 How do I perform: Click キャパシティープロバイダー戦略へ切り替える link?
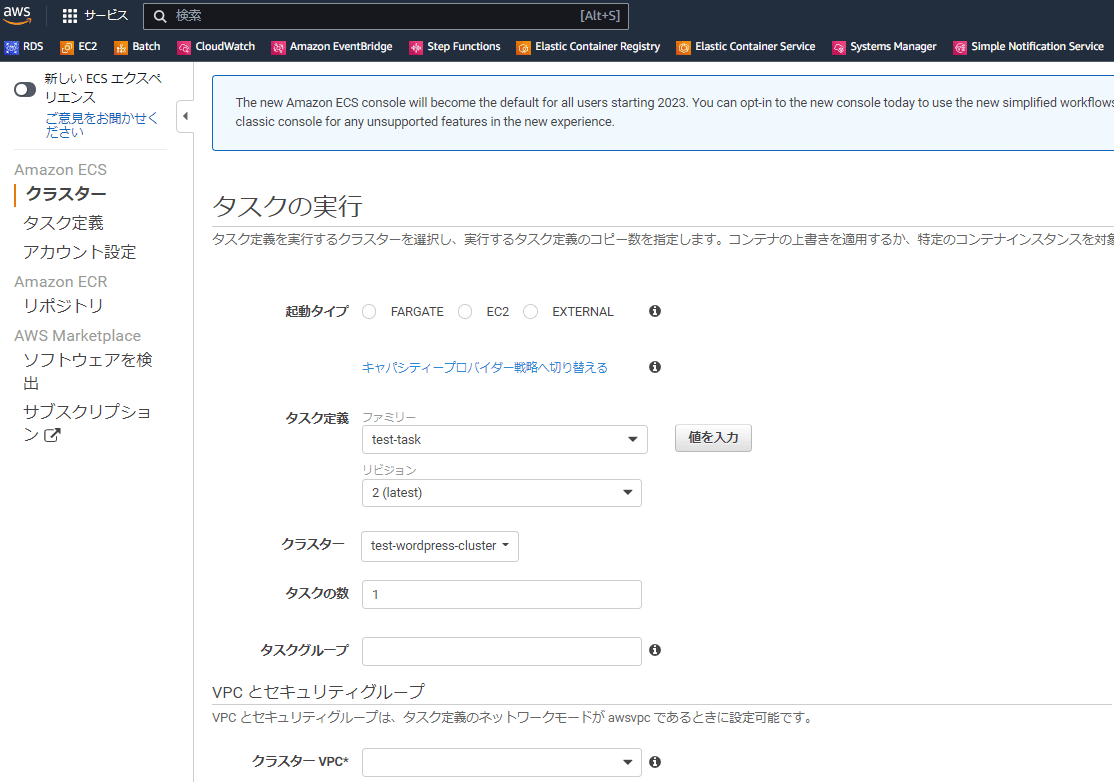coord(485,367)
